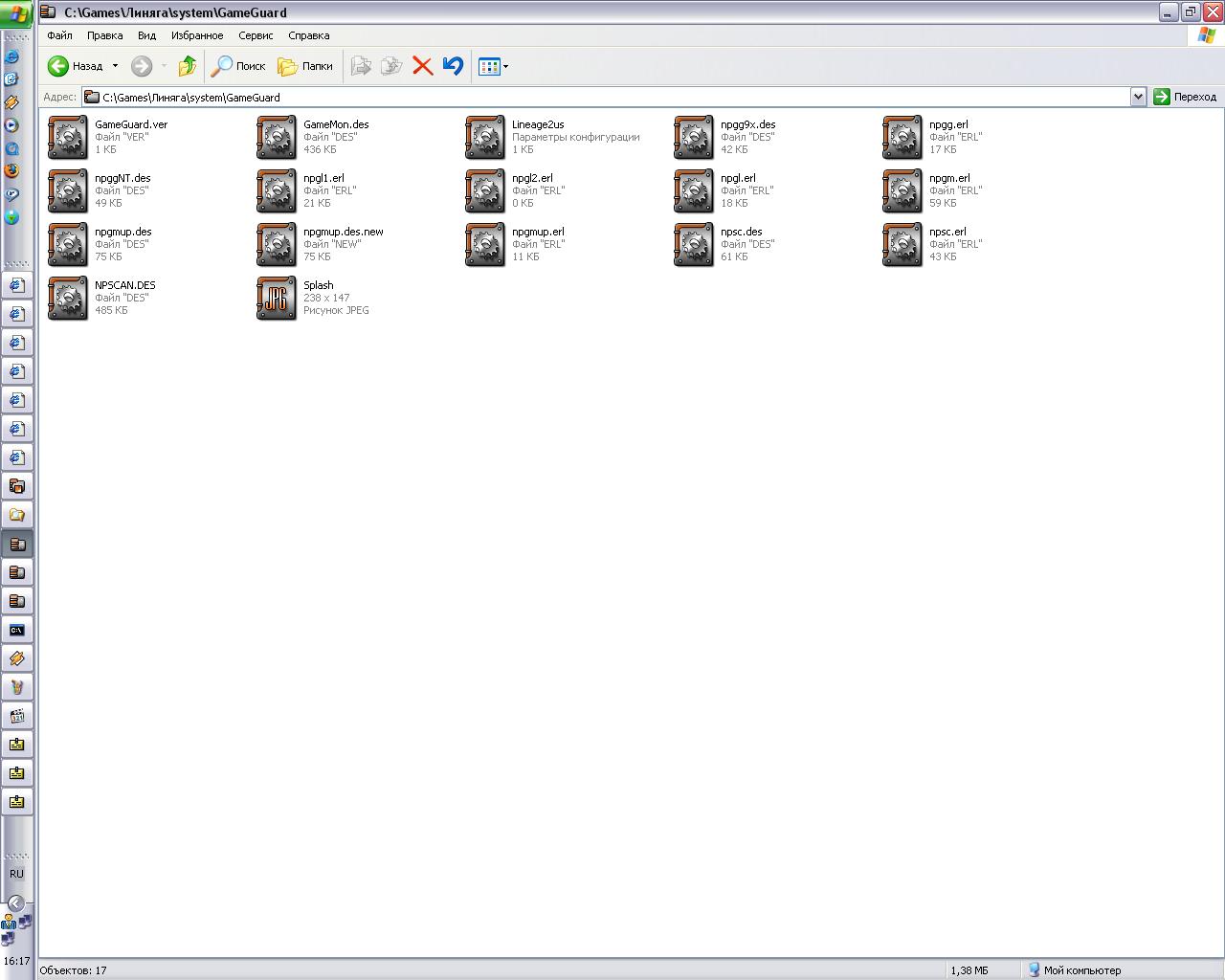1225x980 pixels.
Task: Click the folder icon in the address bar
Action: click(92, 97)
